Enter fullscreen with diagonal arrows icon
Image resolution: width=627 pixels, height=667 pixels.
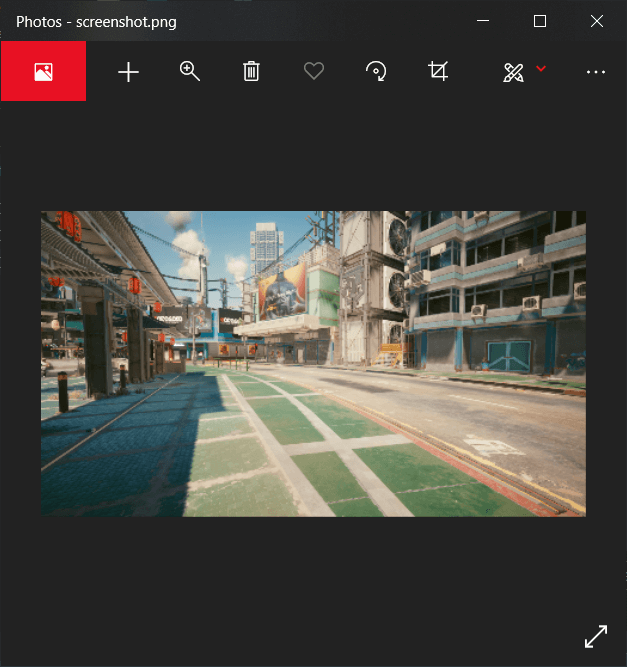[596, 636]
